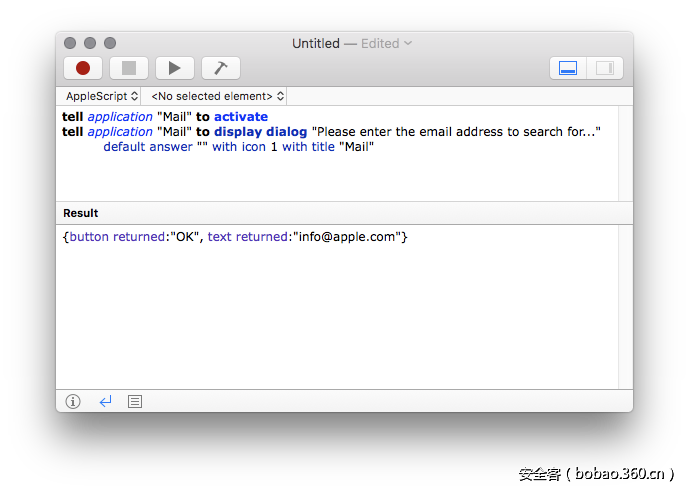689x492 pixels.
Task: Click the Untitled window title
Action: click(x=316, y=43)
